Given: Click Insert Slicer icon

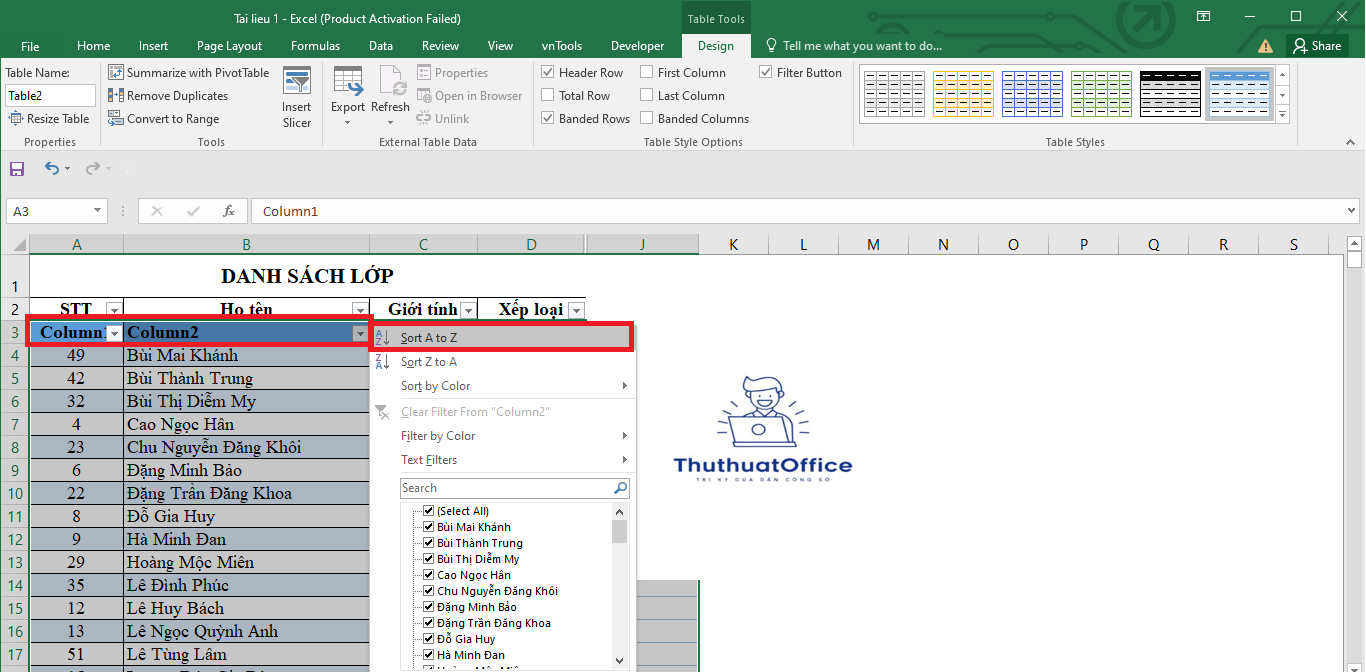Looking at the screenshot, I should click(x=297, y=81).
